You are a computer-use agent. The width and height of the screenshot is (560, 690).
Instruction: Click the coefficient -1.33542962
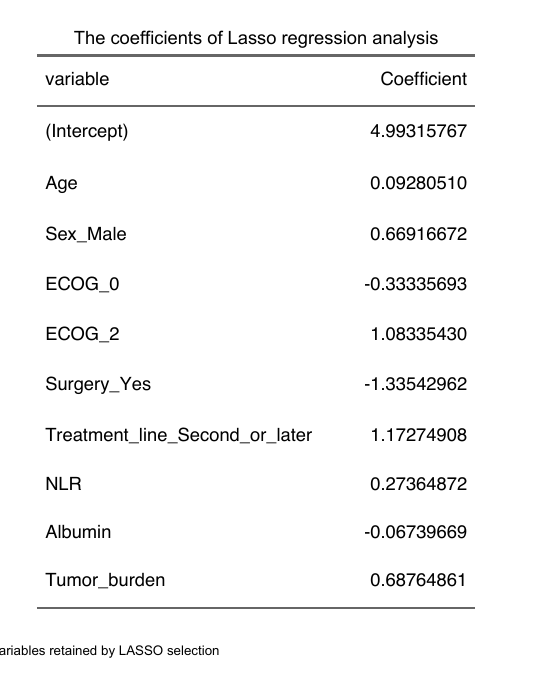point(415,384)
